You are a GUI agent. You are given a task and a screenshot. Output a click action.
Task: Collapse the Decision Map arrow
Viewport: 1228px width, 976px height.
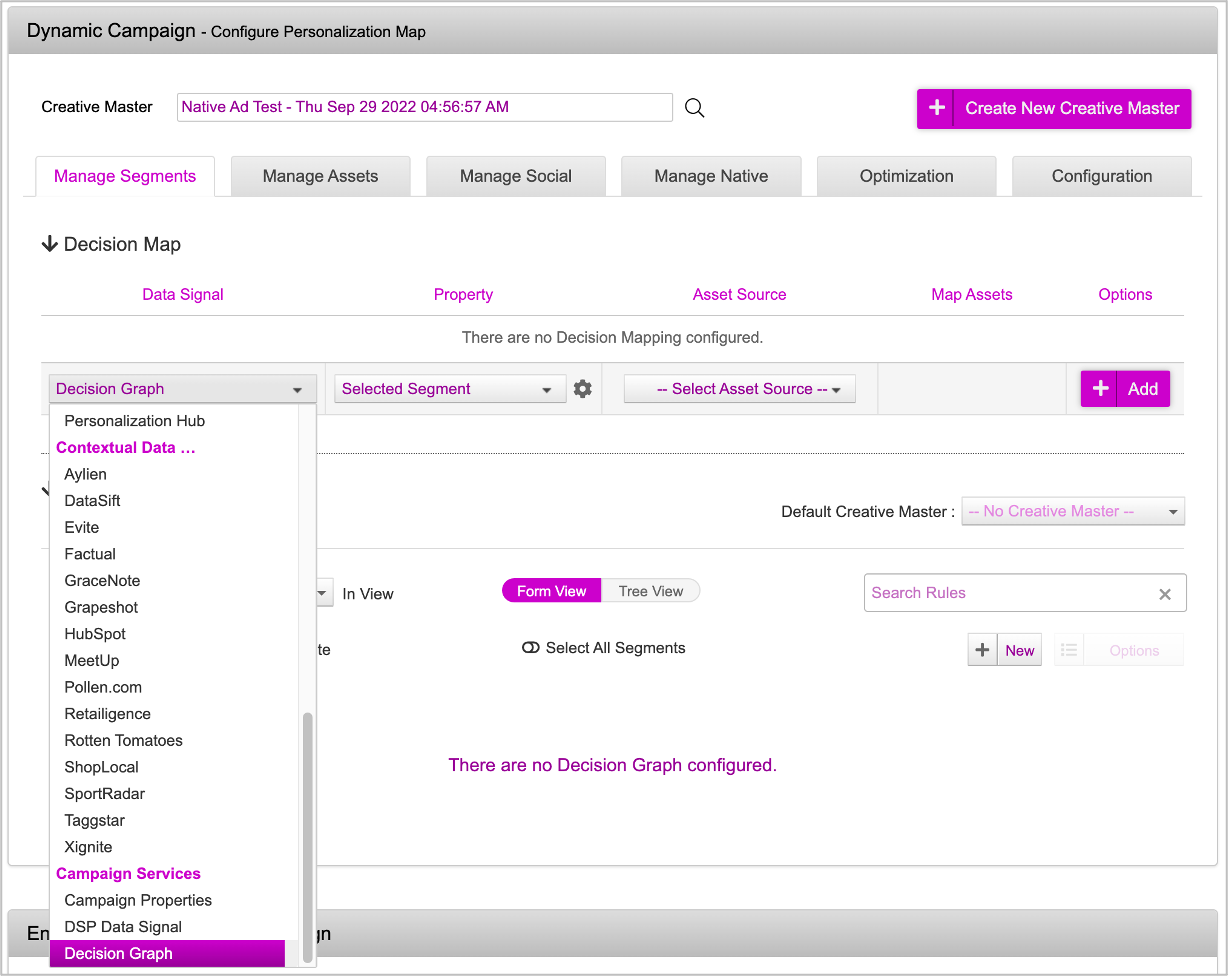pyautogui.click(x=49, y=244)
